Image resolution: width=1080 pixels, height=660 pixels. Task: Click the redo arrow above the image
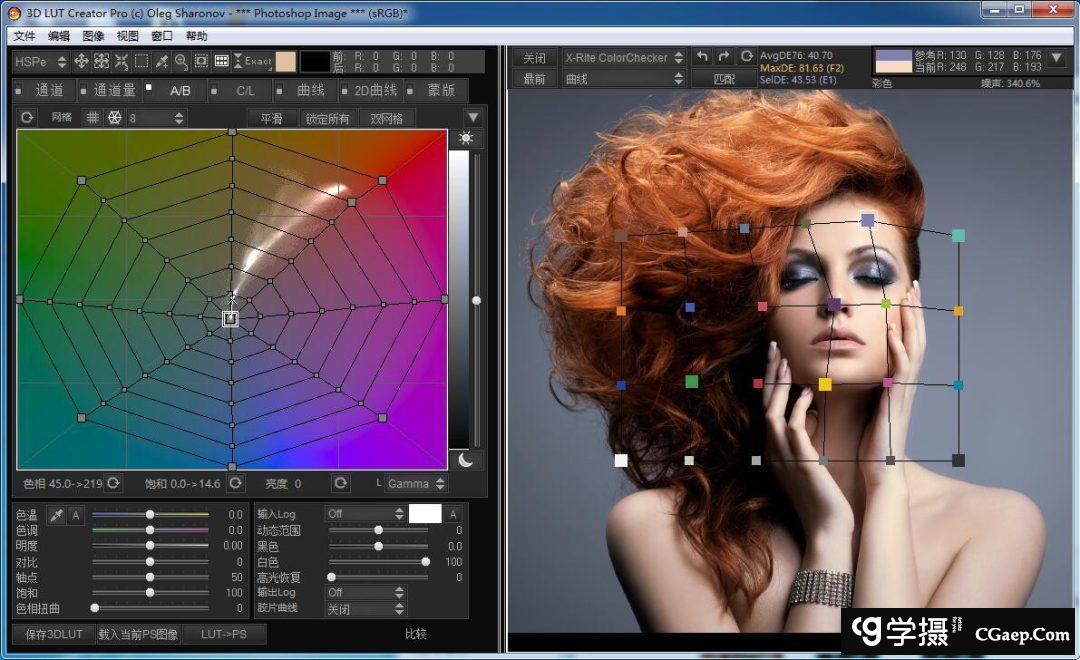tap(724, 57)
